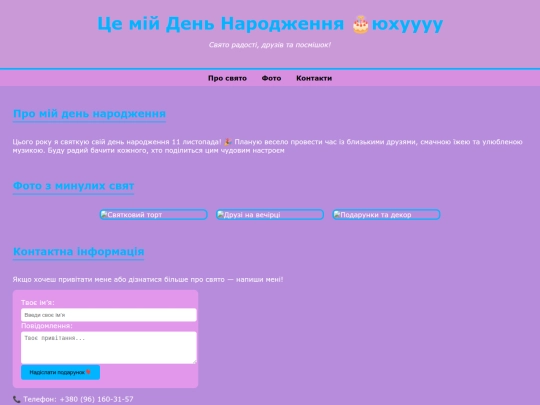Open the 'Святковий торт' broken image
The image size is (540, 405).
(154, 215)
